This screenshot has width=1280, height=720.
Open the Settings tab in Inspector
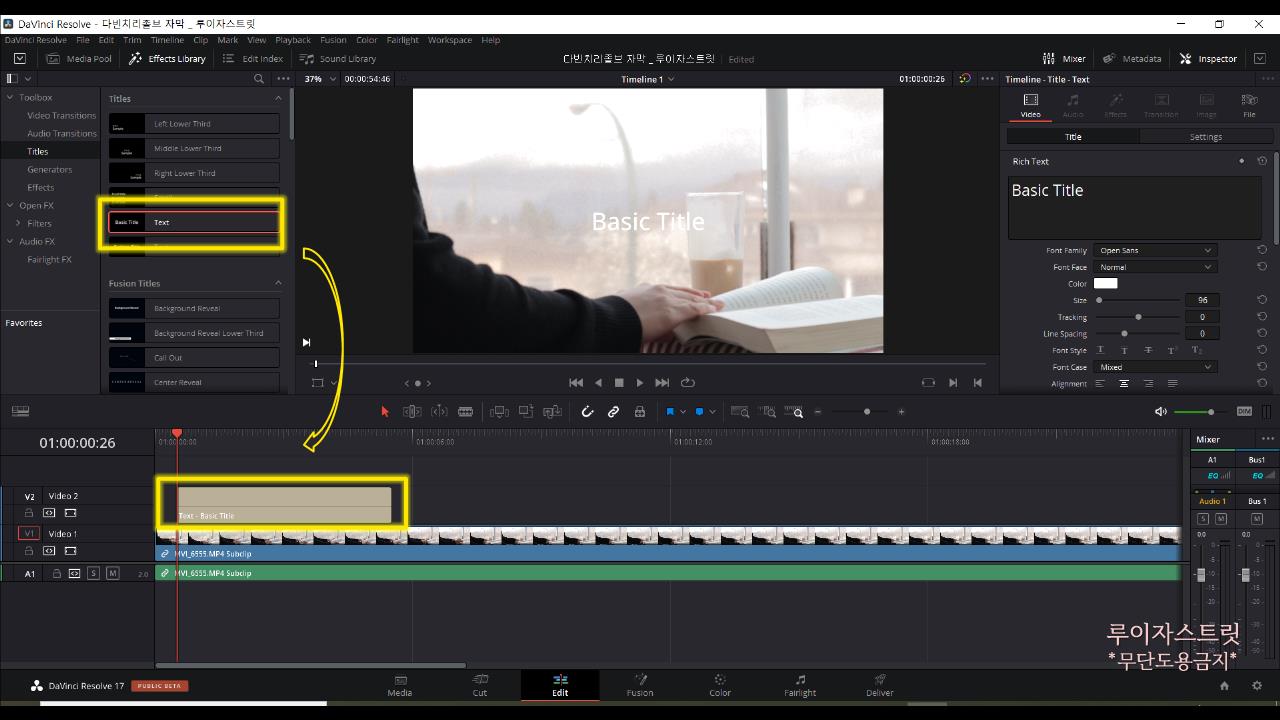pyautogui.click(x=1205, y=137)
